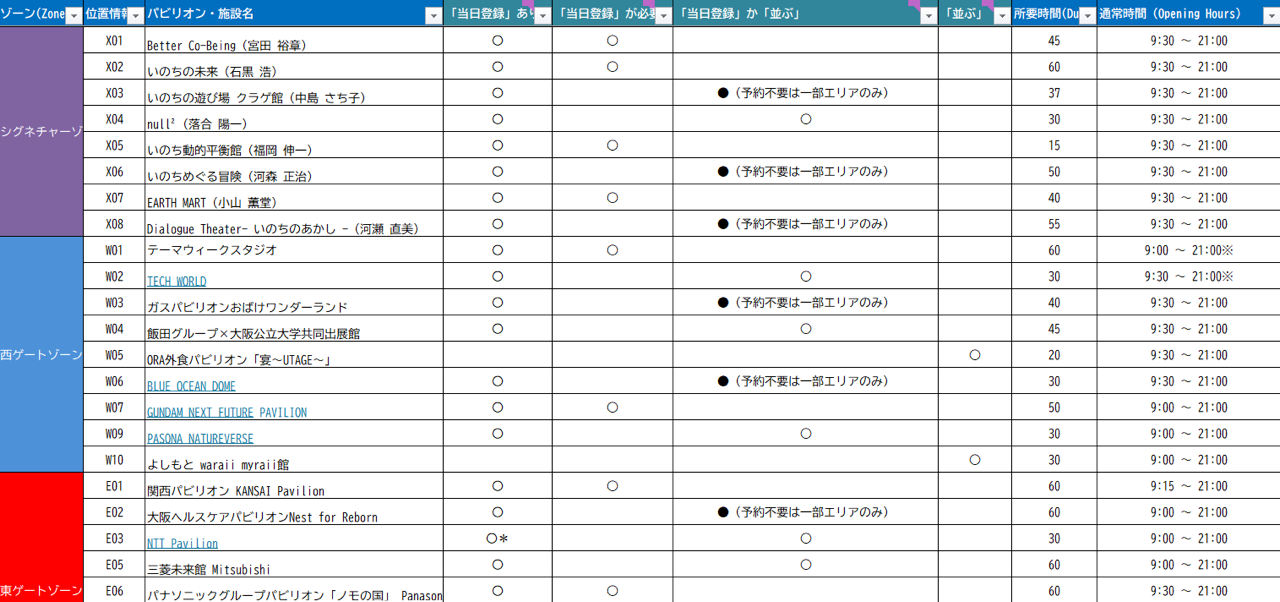Select position code cell W05
Image resolution: width=1280 pixels, height=602 pixels.
(114, 355)
